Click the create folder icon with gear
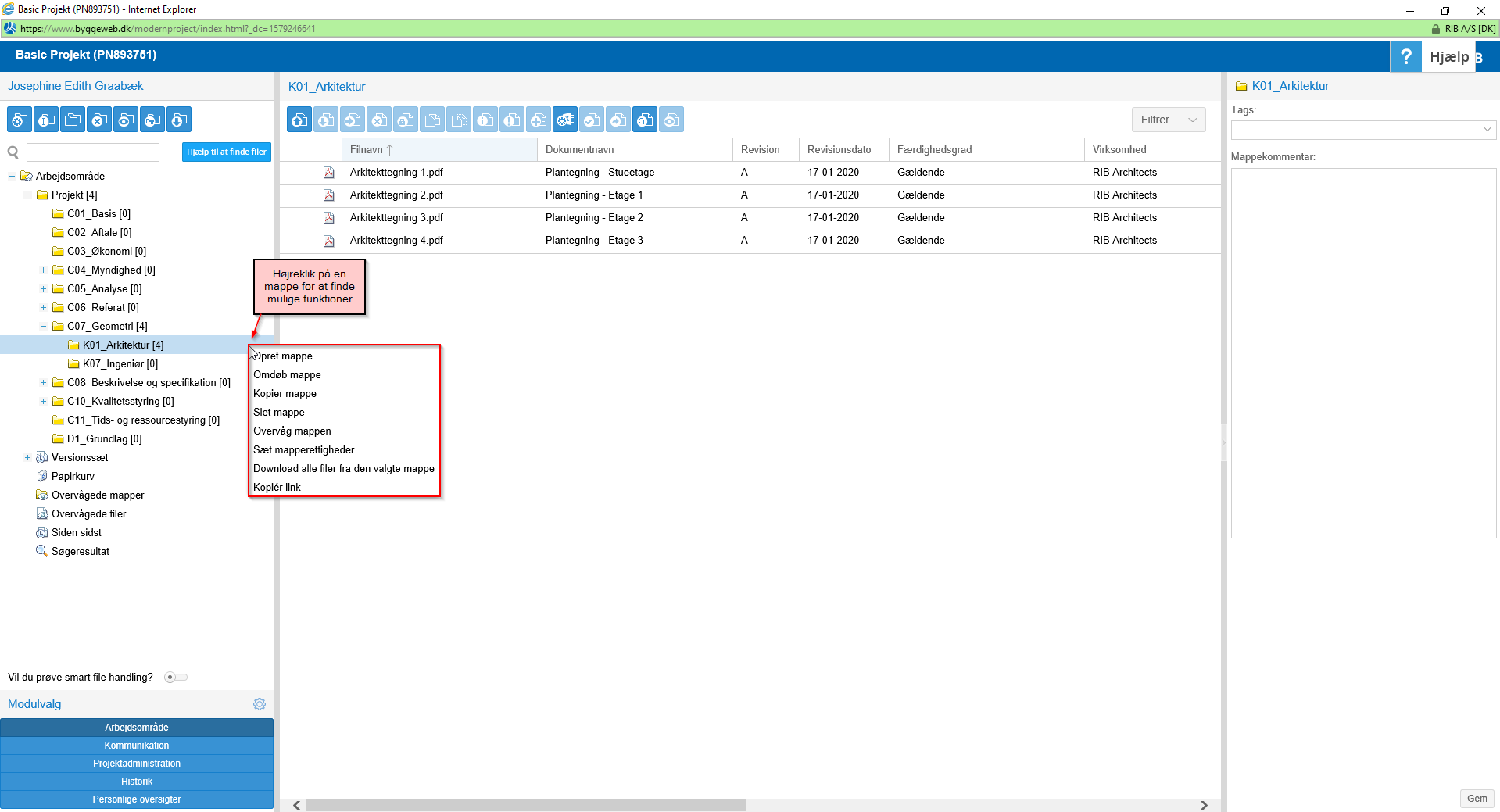Viewport: 1500px width, 812px height. pos(20,120)
